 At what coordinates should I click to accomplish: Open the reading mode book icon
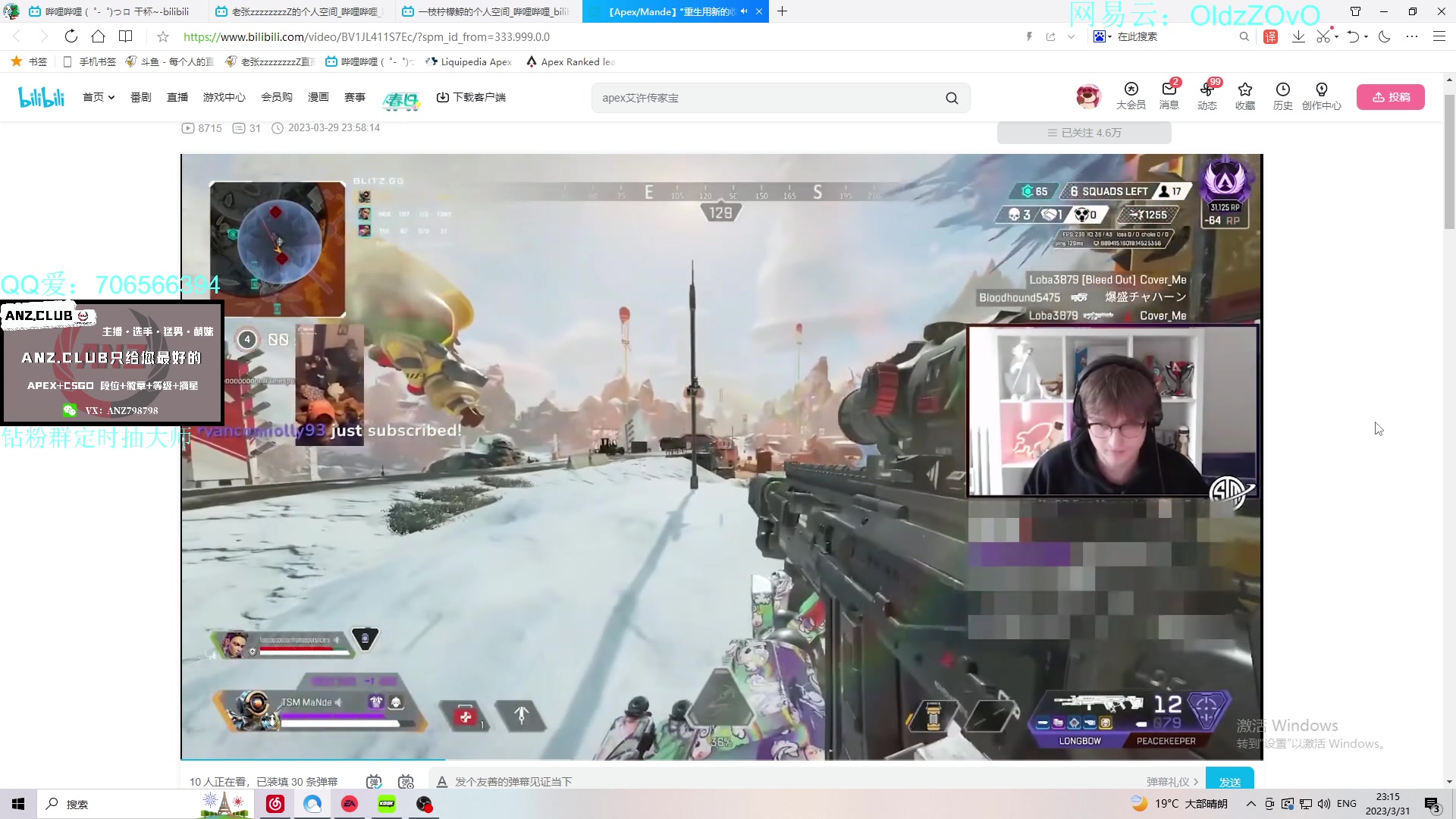pyautogui.click(x=126, y=36)
